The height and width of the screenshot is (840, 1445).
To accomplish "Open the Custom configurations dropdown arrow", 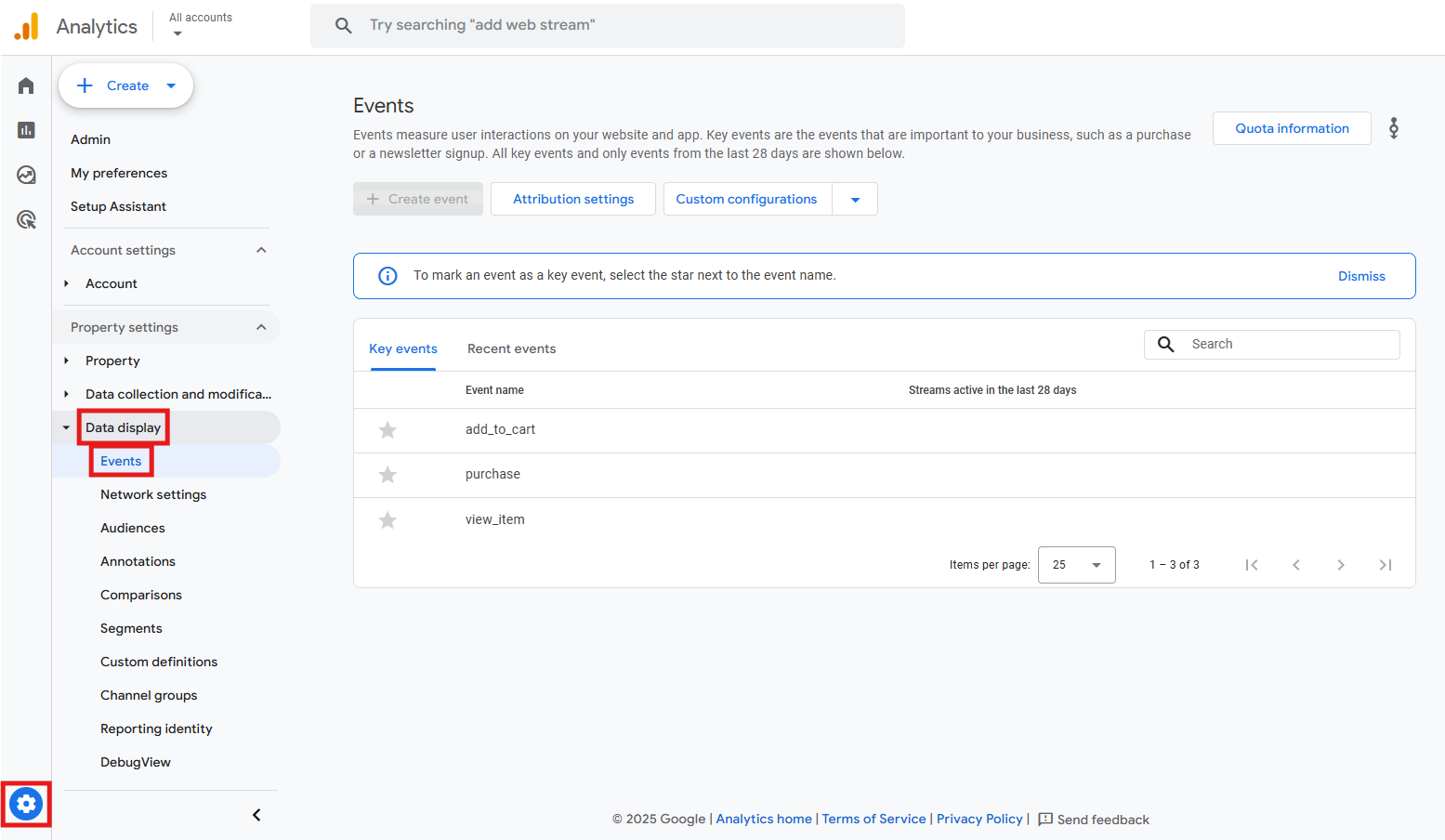I will point(855,199).
